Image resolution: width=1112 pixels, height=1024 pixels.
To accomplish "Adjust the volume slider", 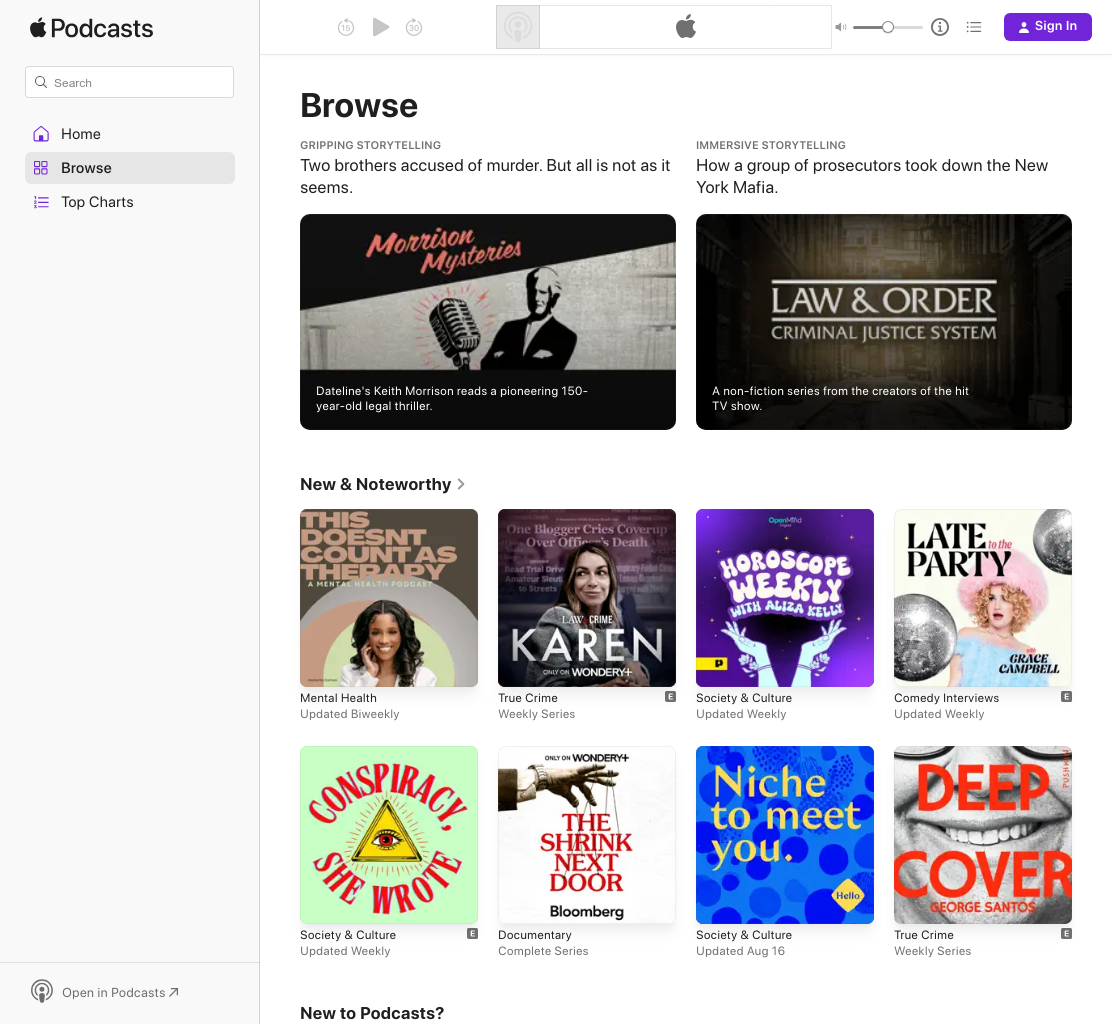I will pyautogui.click(x=887, y=27).
